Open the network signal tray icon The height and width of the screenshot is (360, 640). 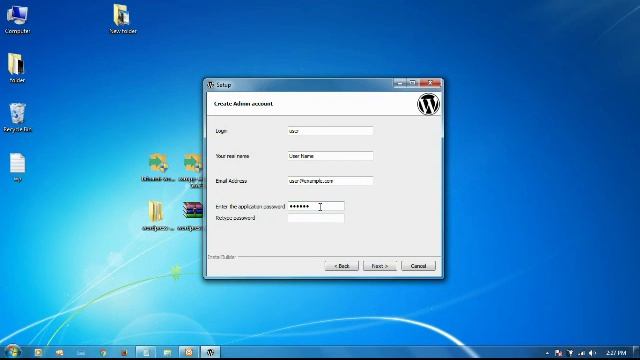(582, 353)
